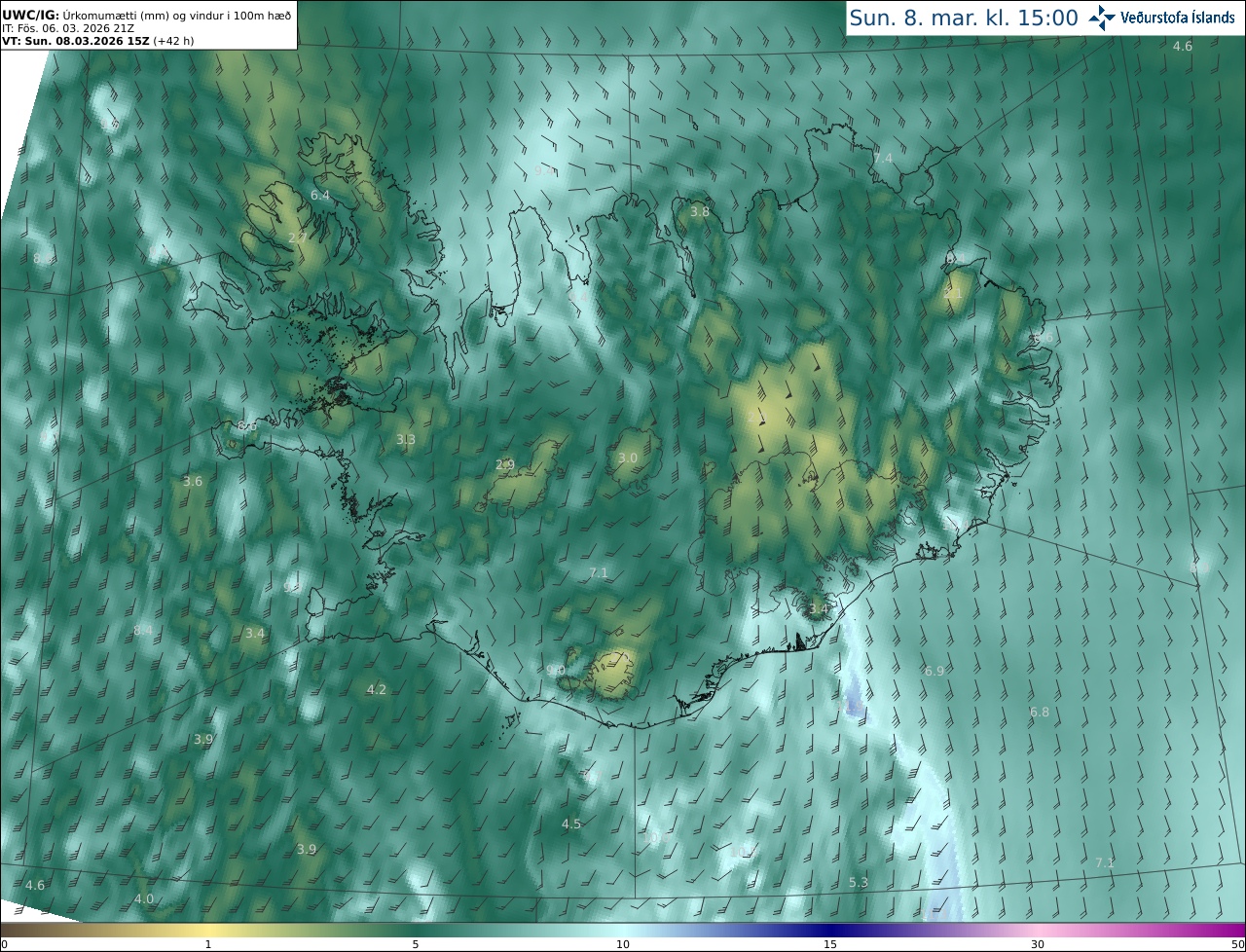Click the UWC/IG title line in the header

tap(147, 16)
